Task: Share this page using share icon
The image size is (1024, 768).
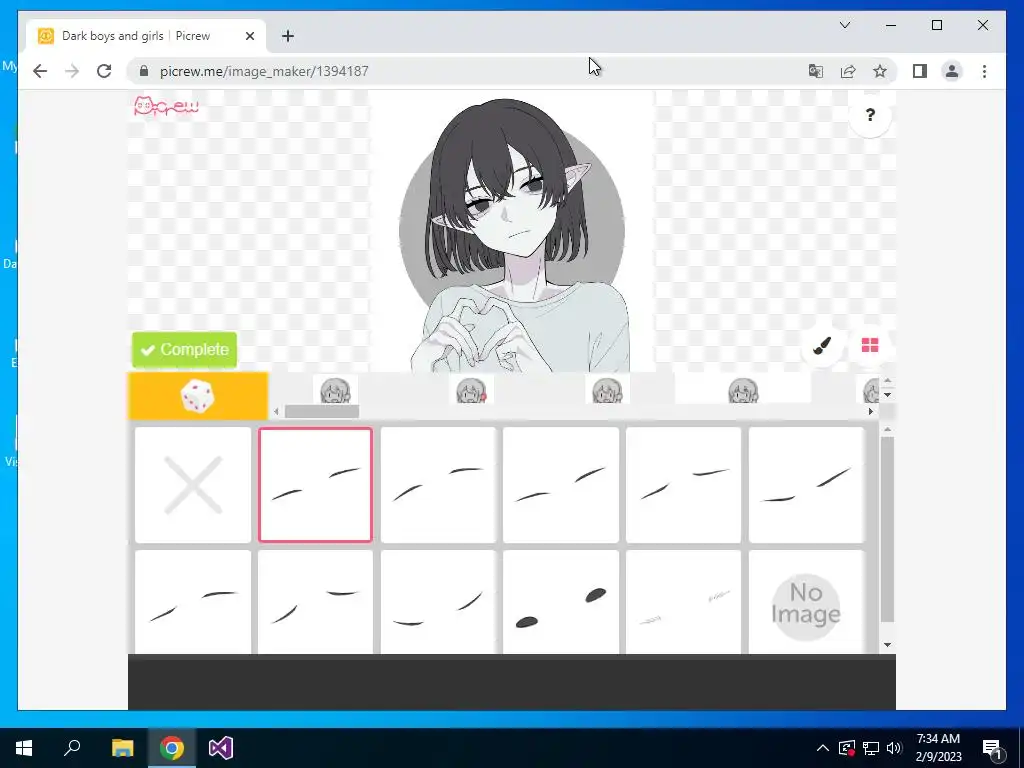Action: [848, 71]
